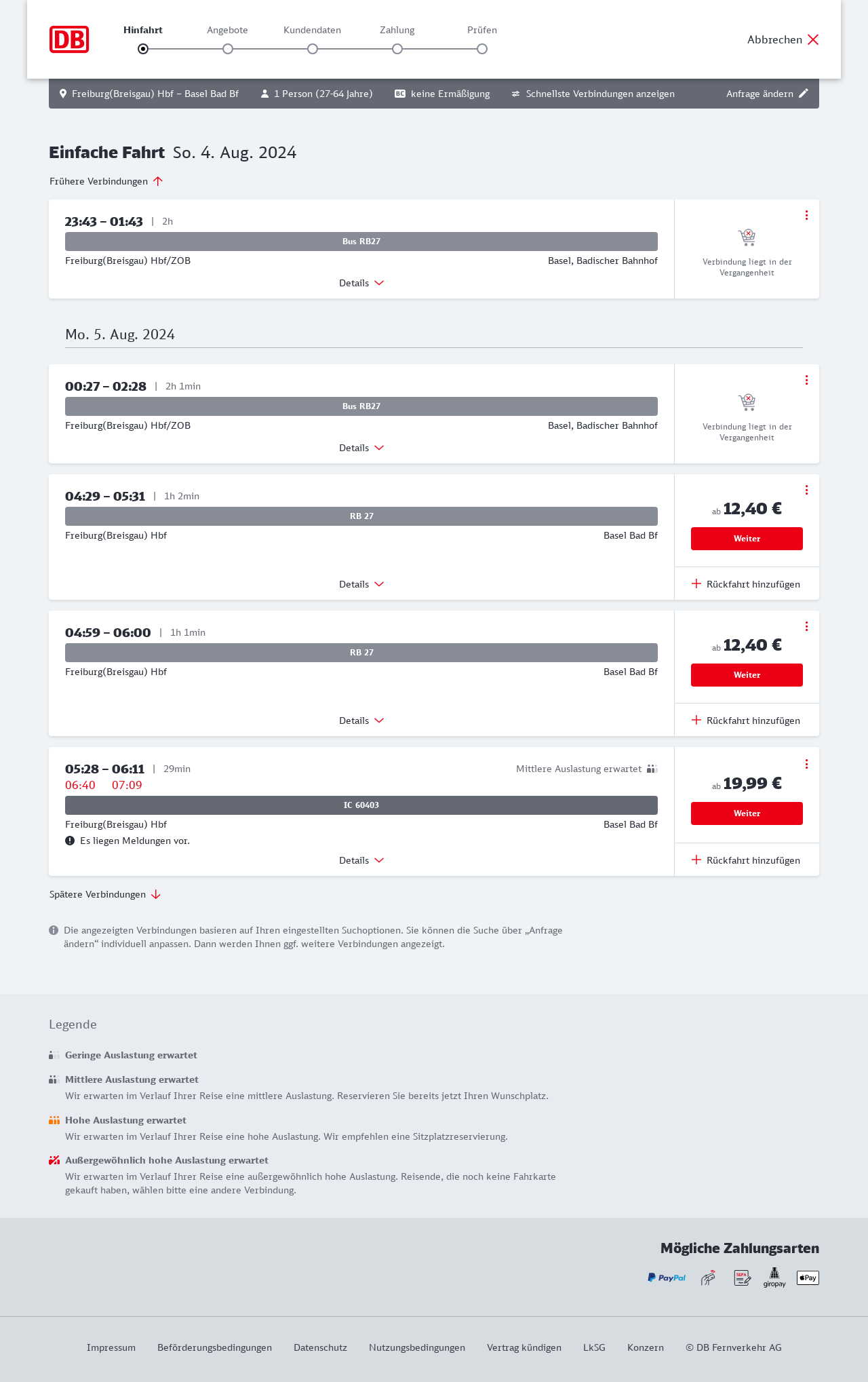This screenshot has height=1382, width=868.
Task: Click the occupancy icon next to Mittlere Auslastung erwartet
Action: (652, 769)
